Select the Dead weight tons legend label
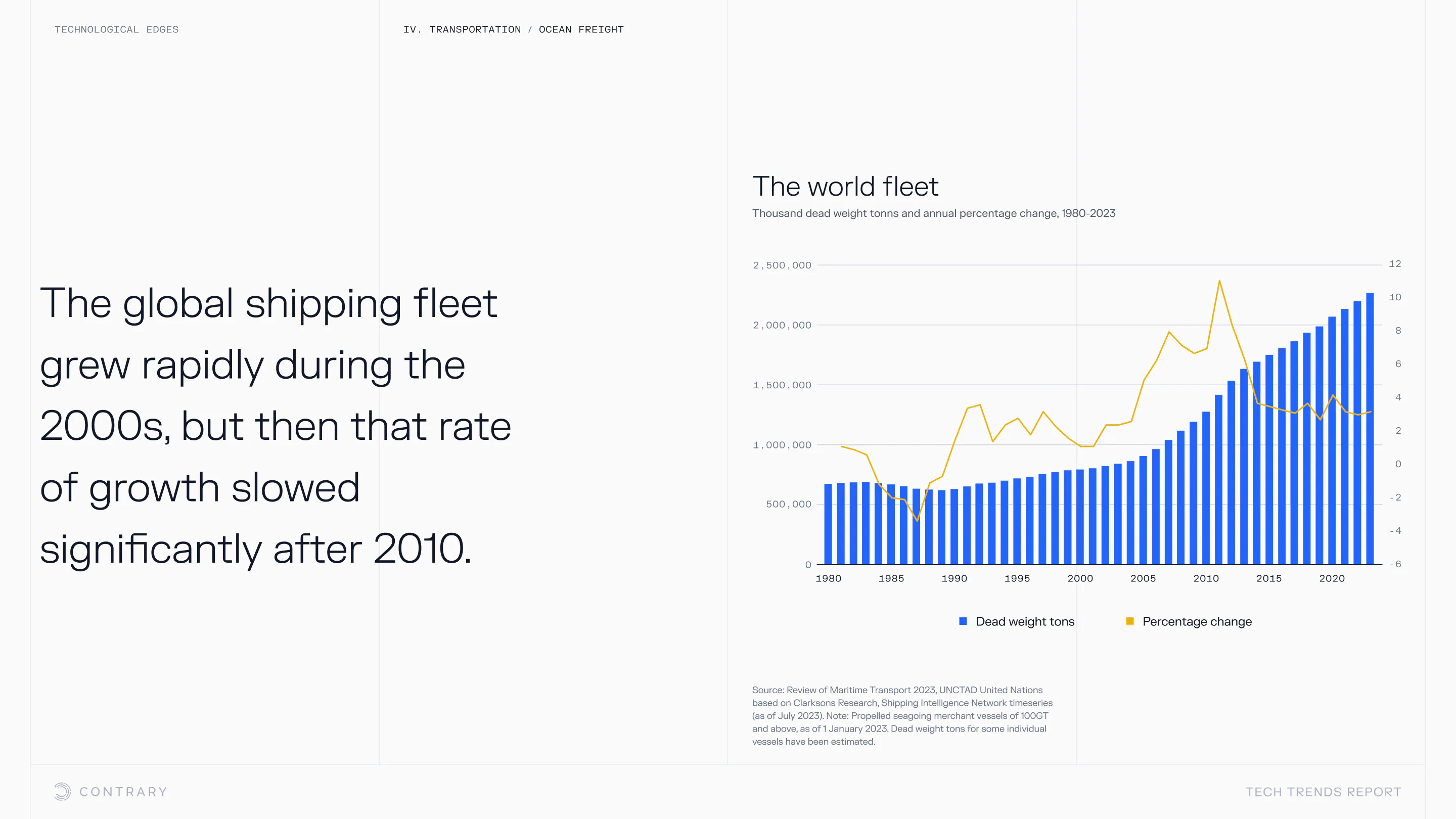Screen dimensions: 1456x819 (x=1025, y=621)
